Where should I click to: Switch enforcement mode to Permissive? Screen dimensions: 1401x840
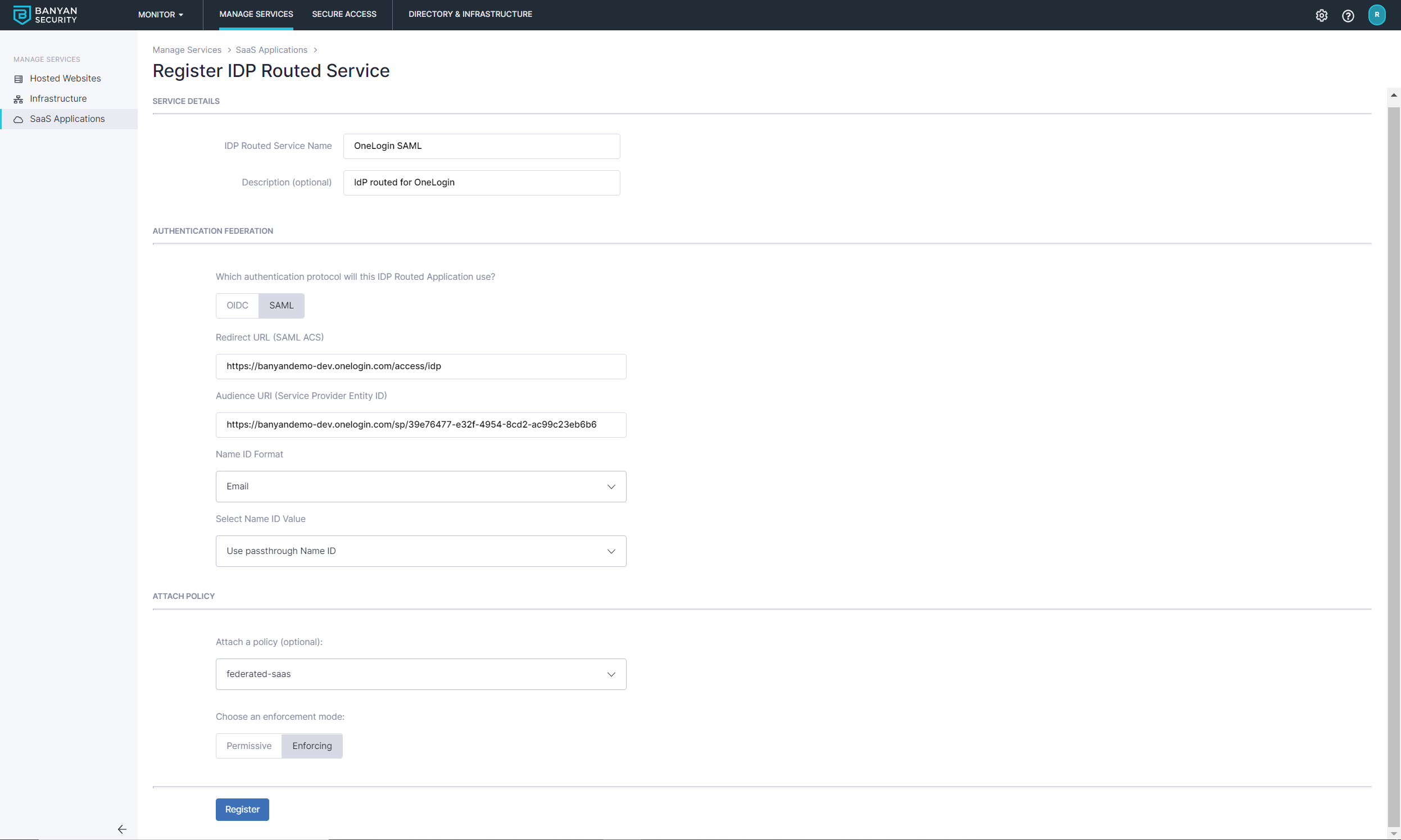(x=248, y=746)
